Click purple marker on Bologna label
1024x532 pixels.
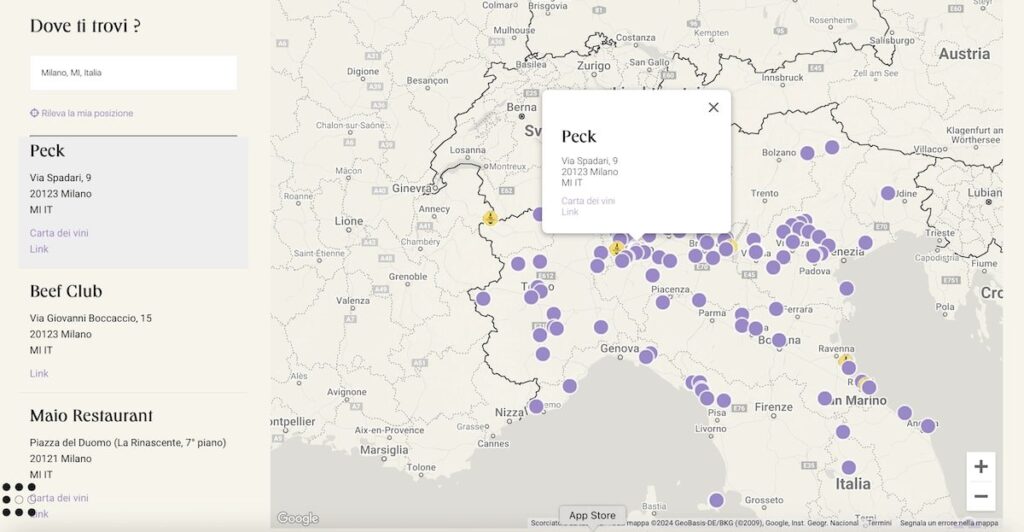tap(778, 340)
